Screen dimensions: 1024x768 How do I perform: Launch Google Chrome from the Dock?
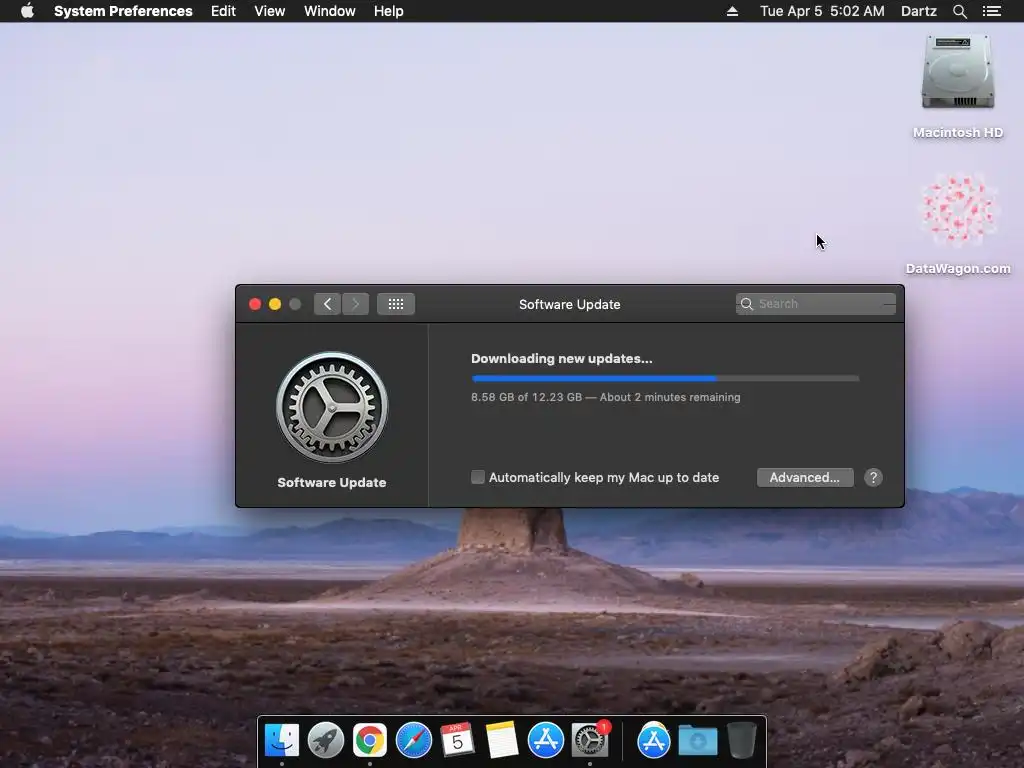tap(370, 740)
